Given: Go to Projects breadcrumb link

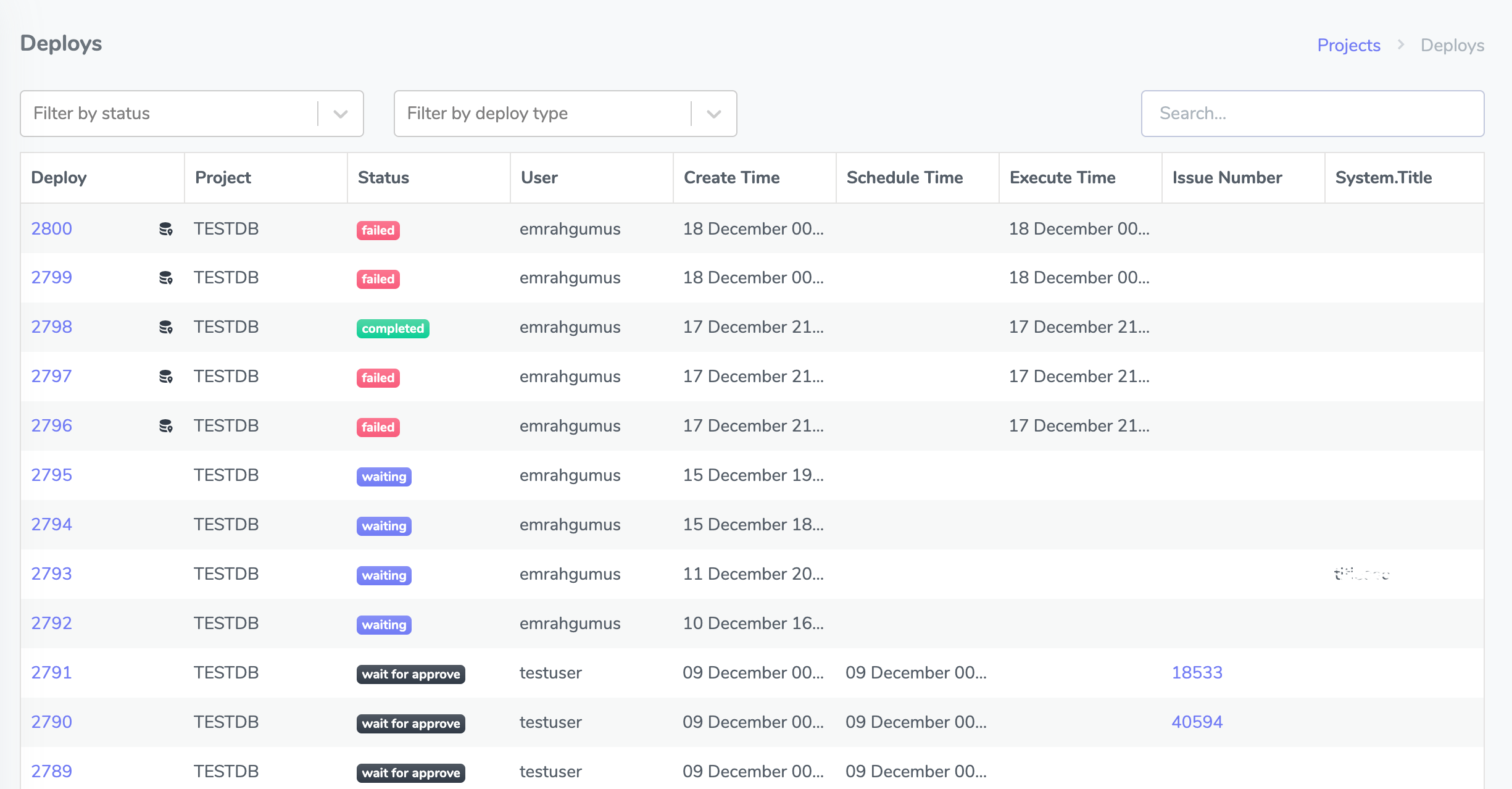Looking at the screenshot, I should pos(1348,46).
